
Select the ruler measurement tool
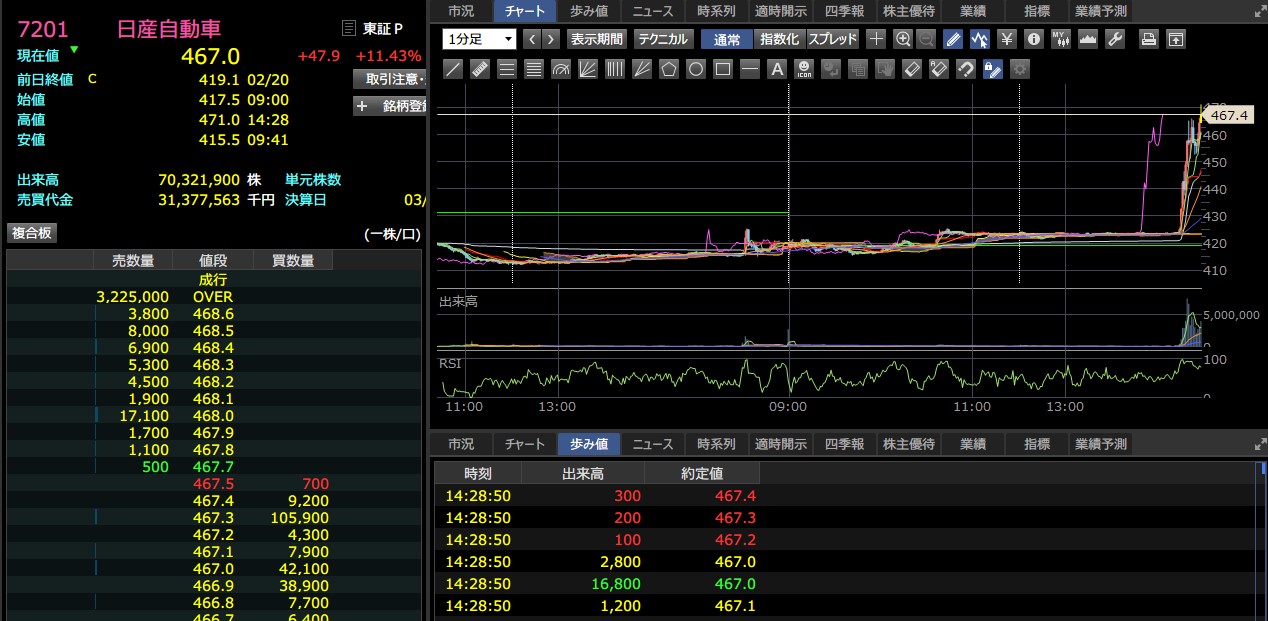pyautogui.click(x=480, y=69)
